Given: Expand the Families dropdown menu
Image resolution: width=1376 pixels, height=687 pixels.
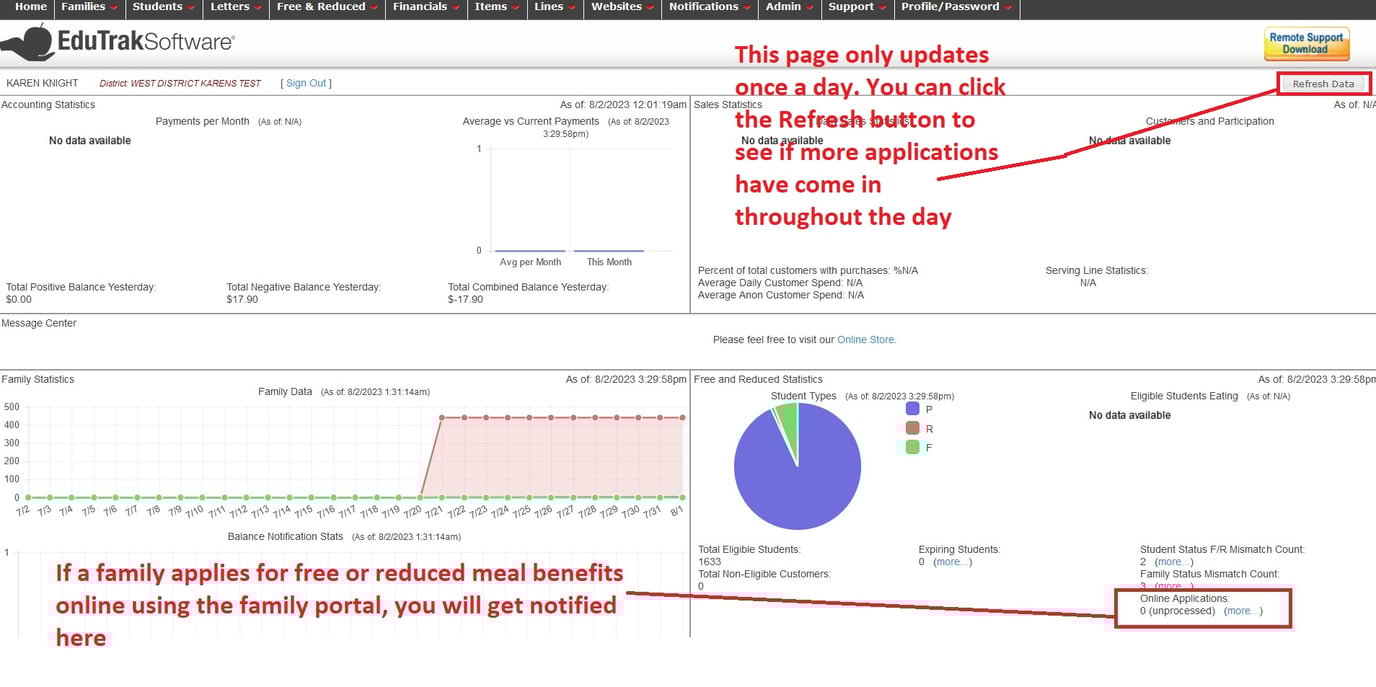Looking at the screenshot, I should [89, 7].
